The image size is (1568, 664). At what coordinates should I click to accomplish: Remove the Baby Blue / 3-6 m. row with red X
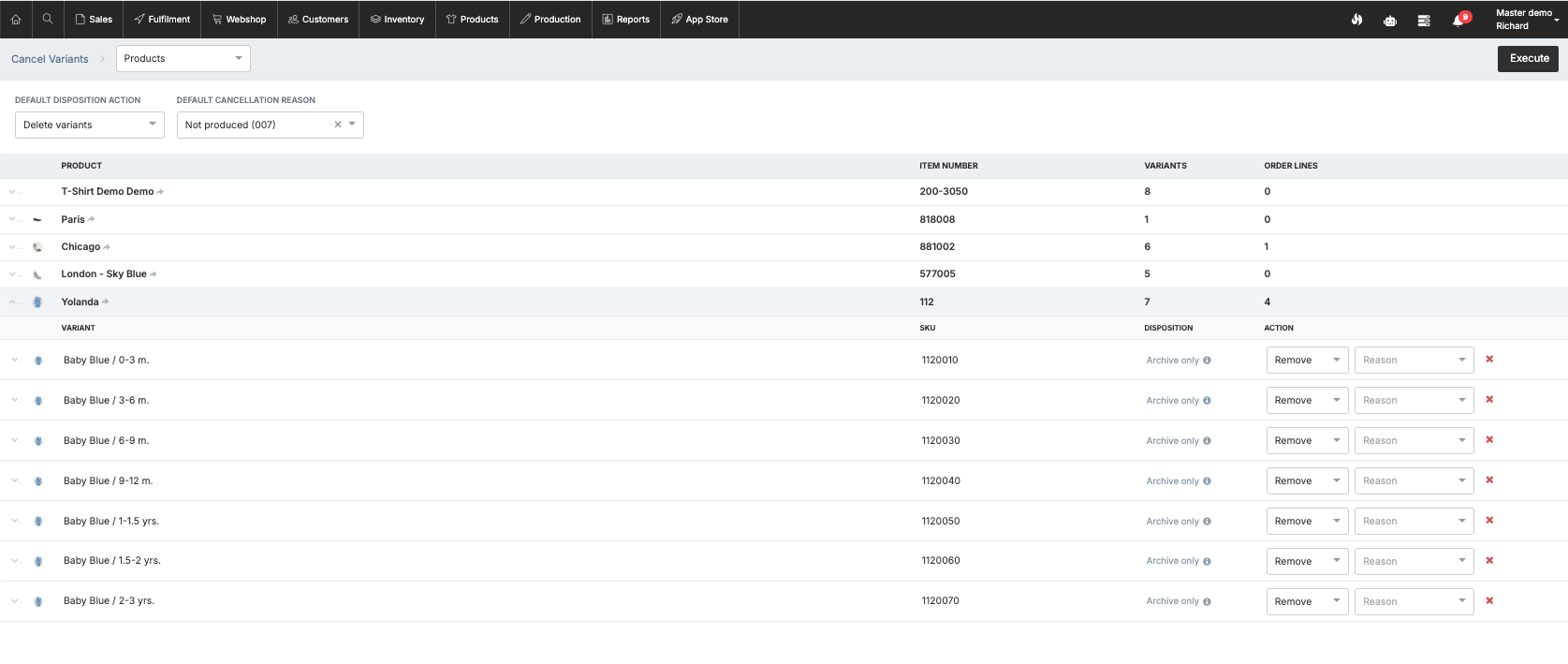click(1489, 400)
